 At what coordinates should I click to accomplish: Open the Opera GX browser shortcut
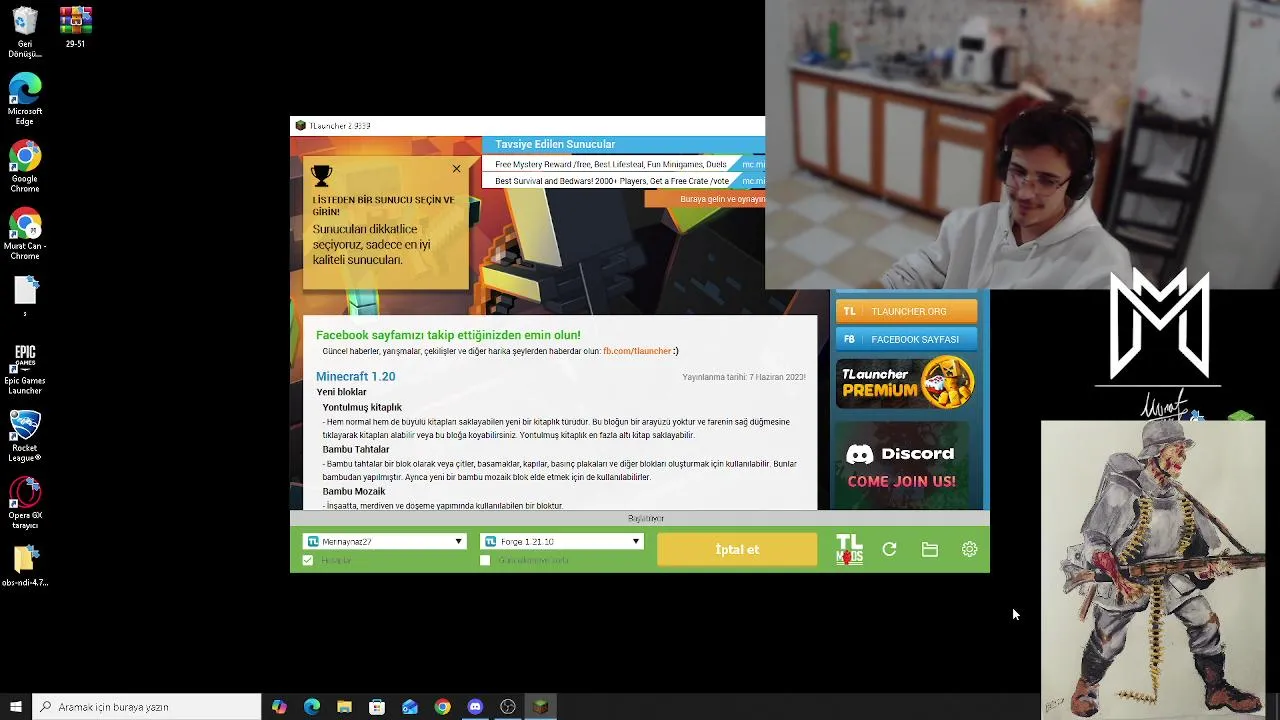coord(25,503)
